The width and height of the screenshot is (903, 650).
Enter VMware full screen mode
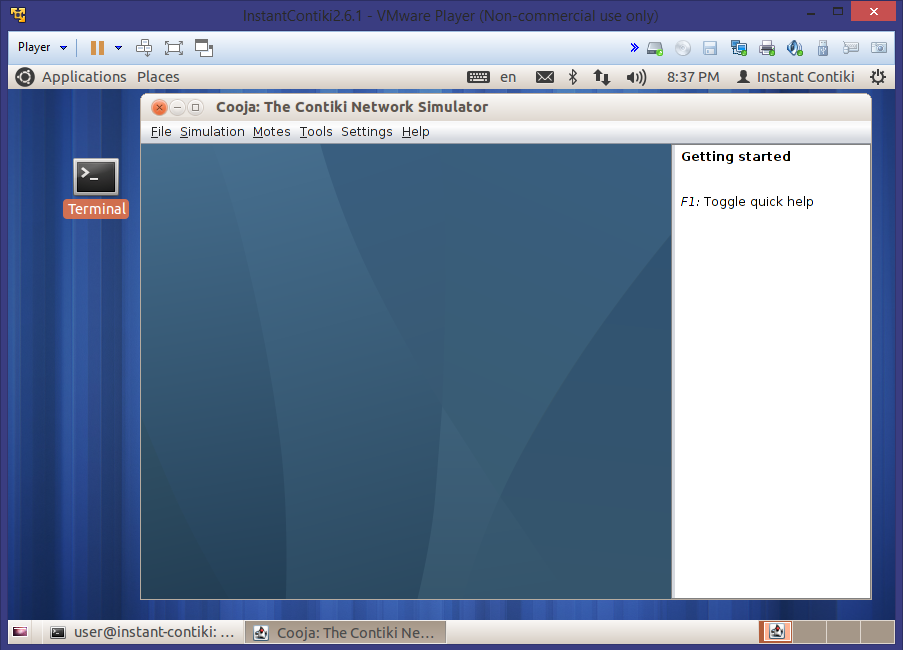click(173, 48)
